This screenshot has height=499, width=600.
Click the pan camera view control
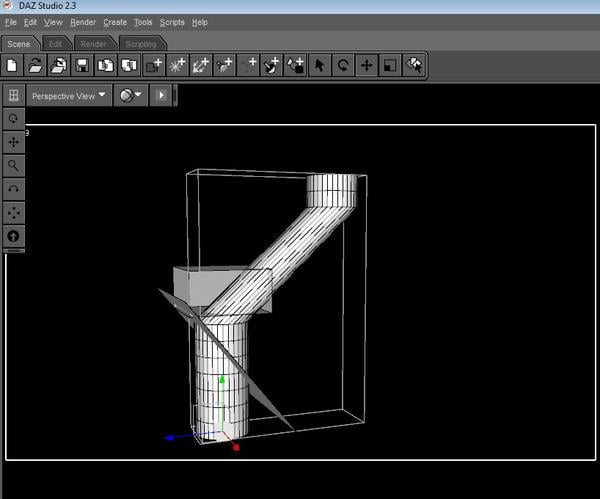(x=14, y=142)
